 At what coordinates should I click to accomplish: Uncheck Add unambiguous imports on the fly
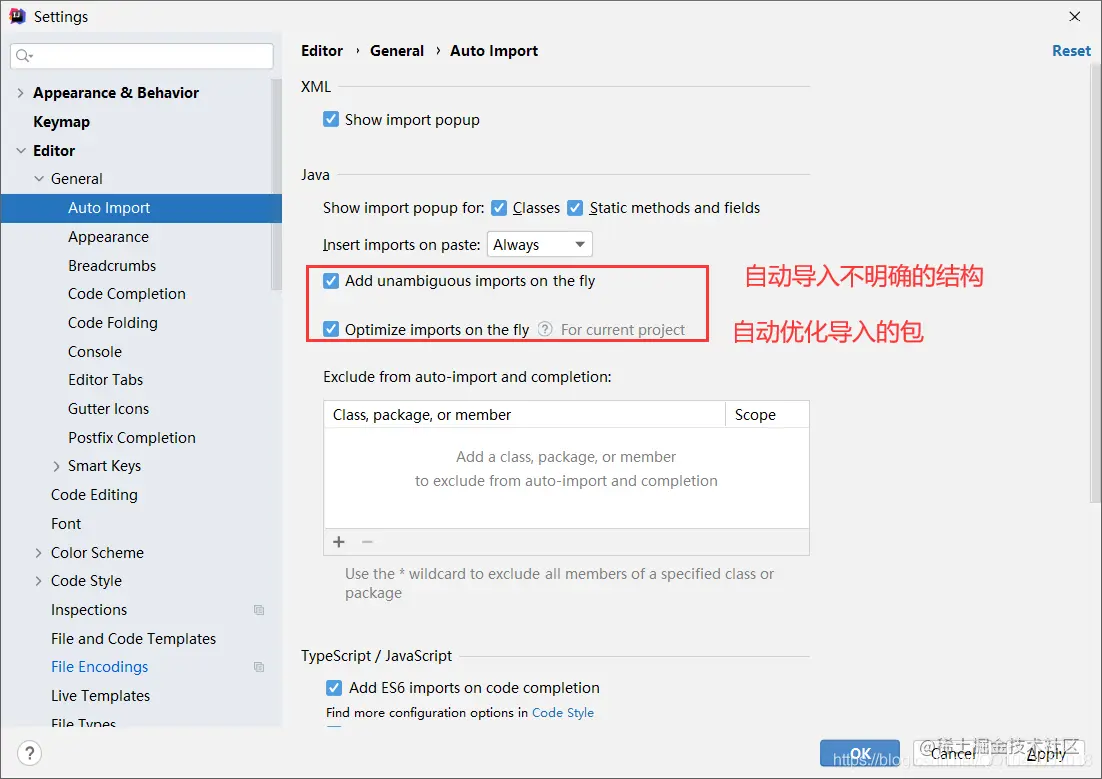(331, 281)
